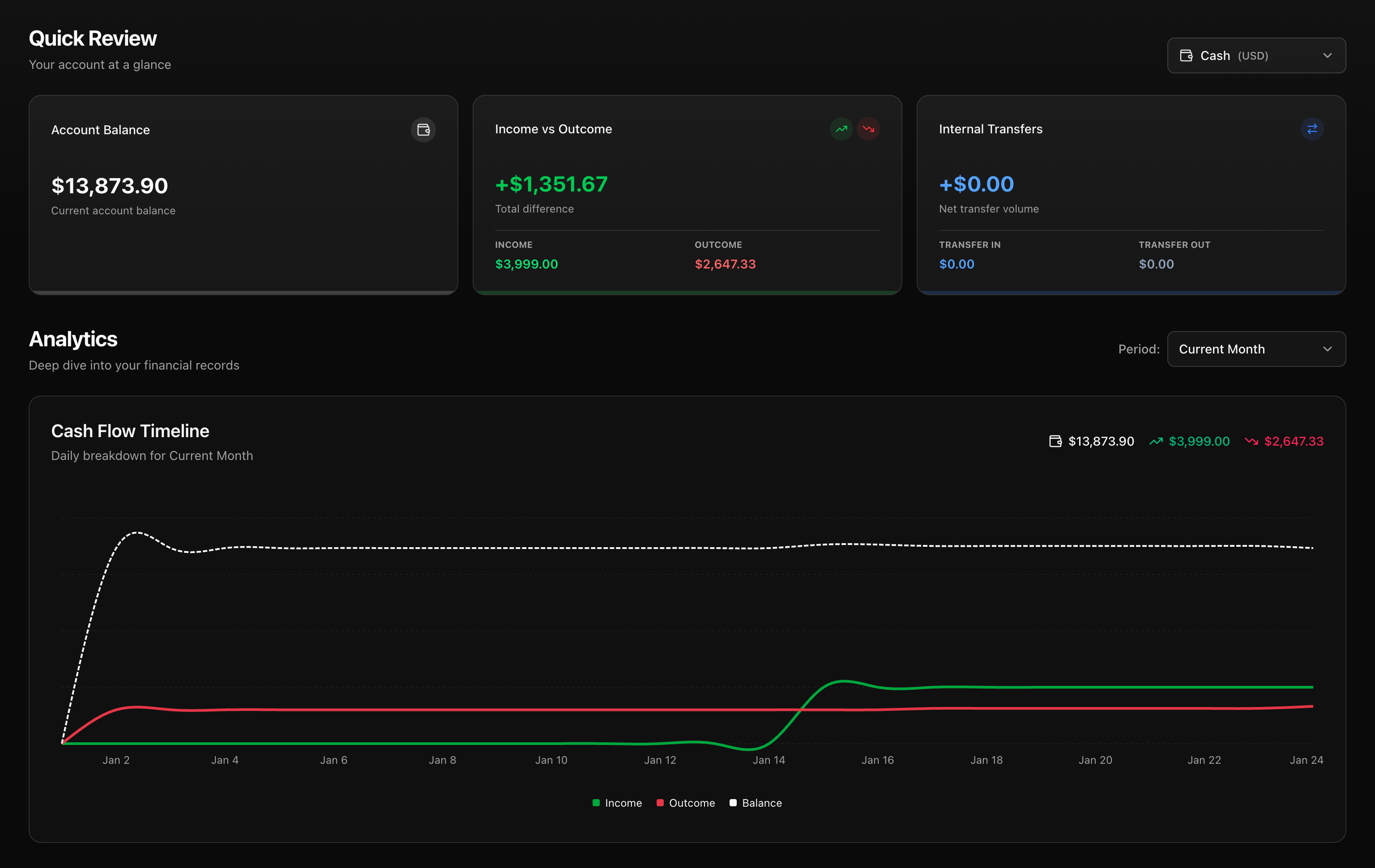Image resolution: width=1375 pixels, height=868 pixels.
Task: Click the Analytics section heading
Action: tap(73, 339)
